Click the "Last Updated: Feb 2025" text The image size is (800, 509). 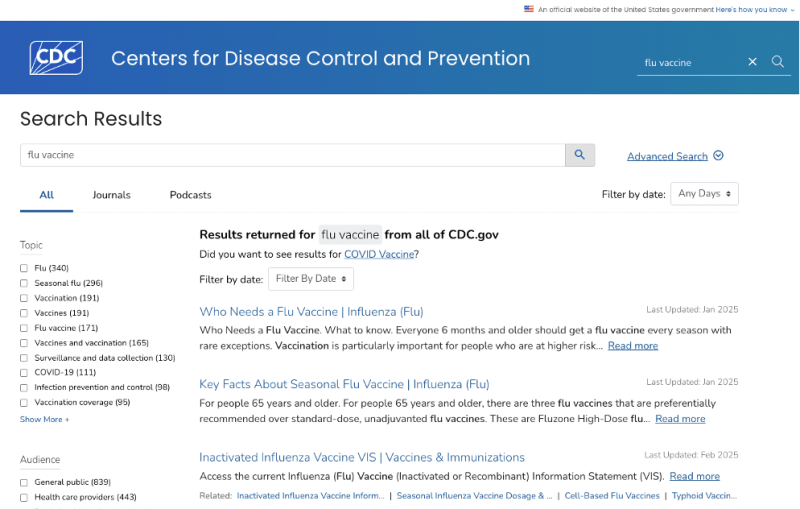tap(691, 455)
